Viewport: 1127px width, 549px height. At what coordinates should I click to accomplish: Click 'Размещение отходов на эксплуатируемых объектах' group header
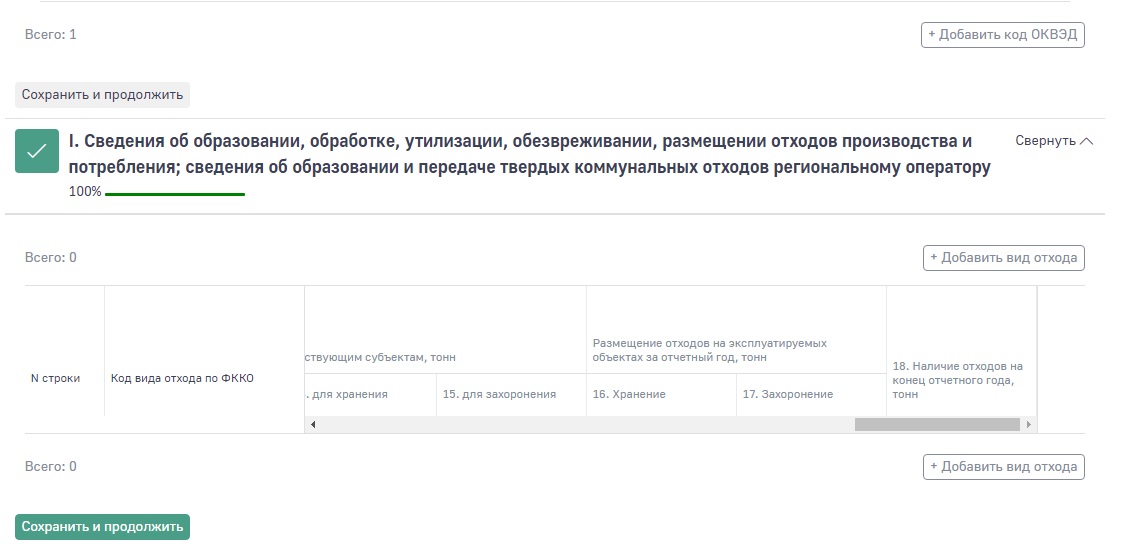pyautogui.click(x=709, y=350)
